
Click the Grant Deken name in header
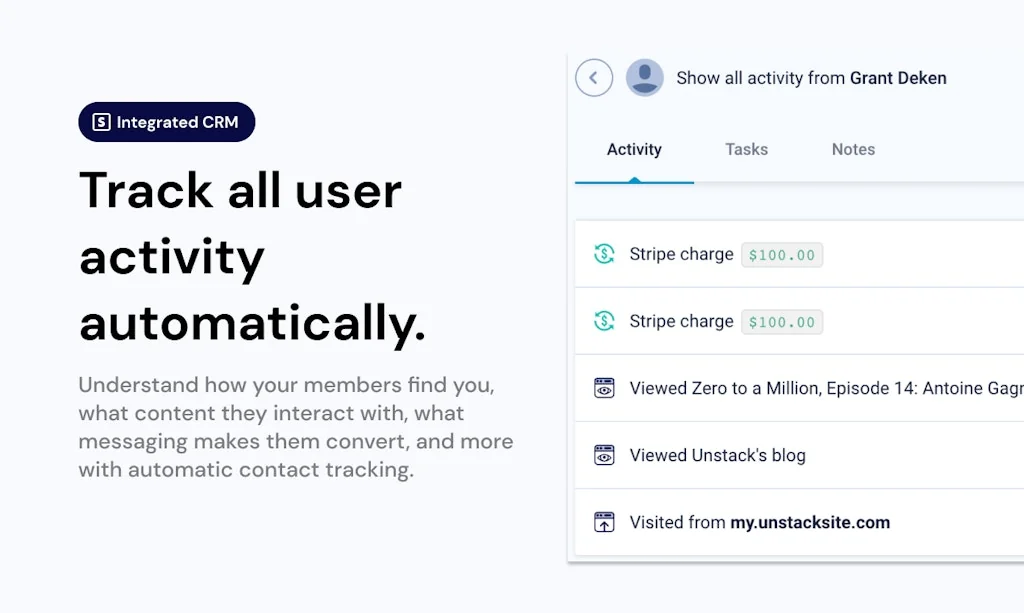(898, 78)
